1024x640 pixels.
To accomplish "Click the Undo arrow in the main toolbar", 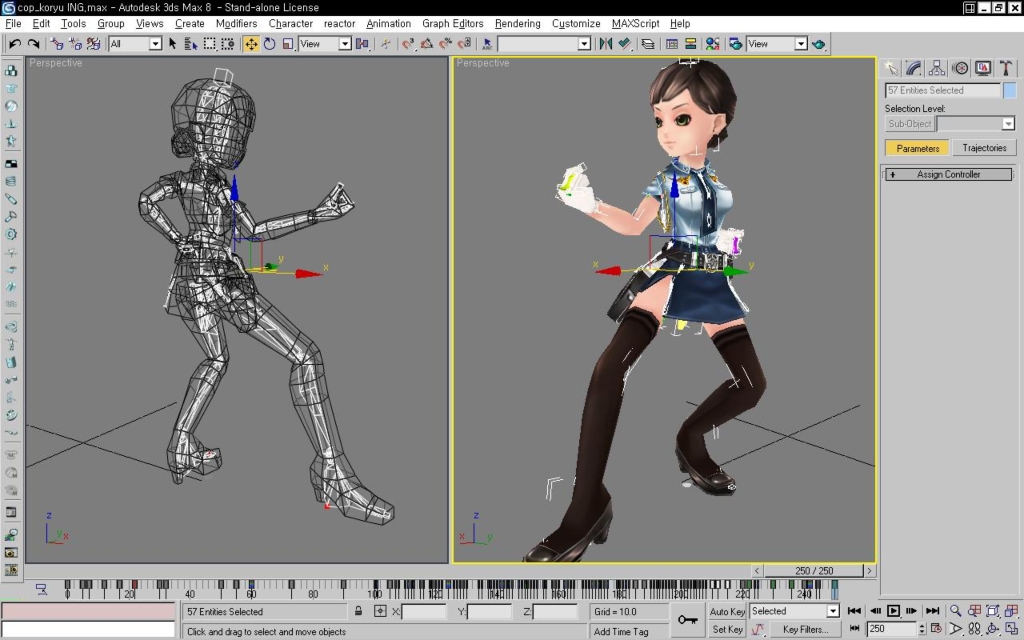I will pos(14,44).
